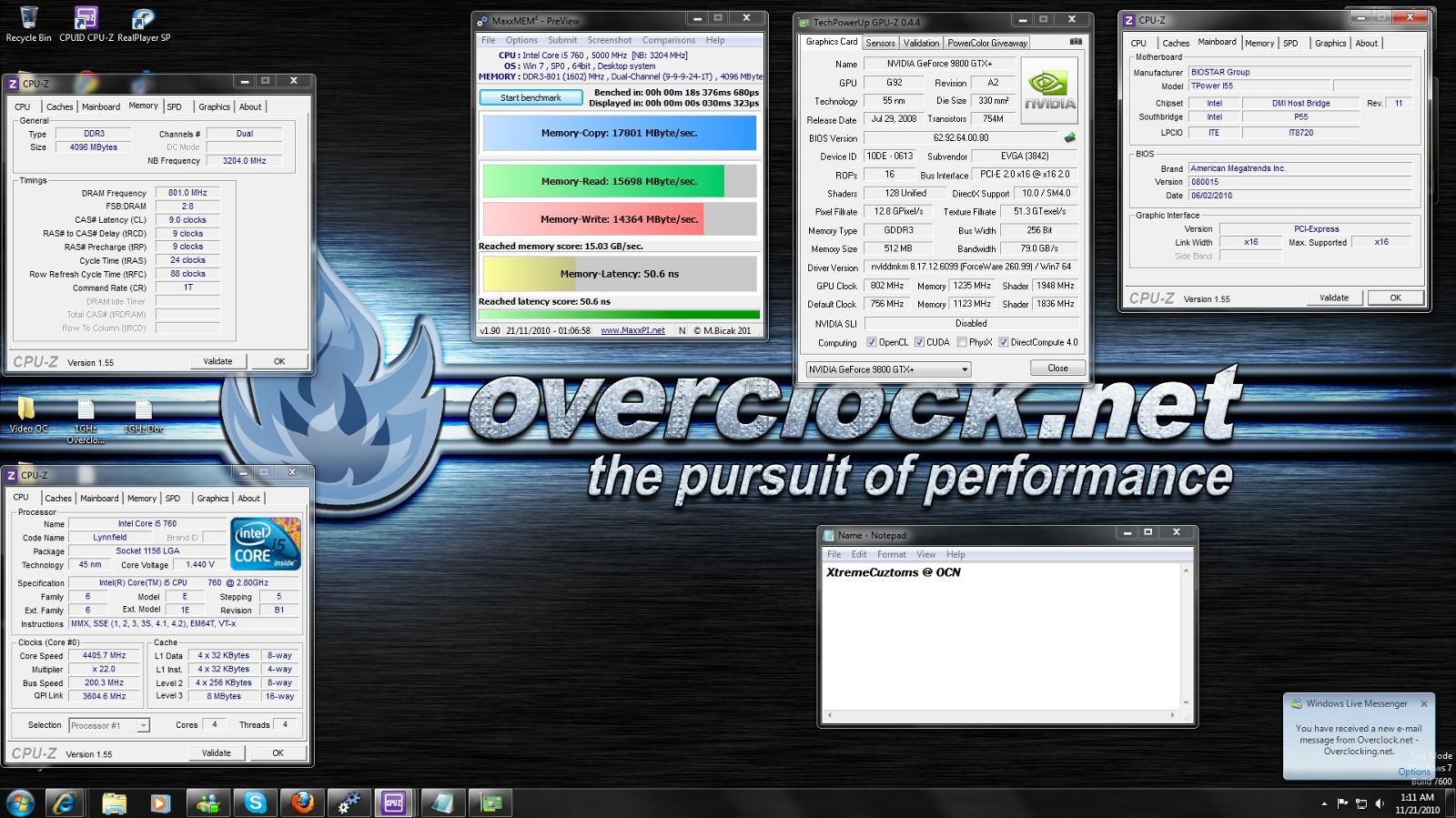
Task: Toggle the DirectCompute 4.0 checkbox
Action: click(1003, 342)
